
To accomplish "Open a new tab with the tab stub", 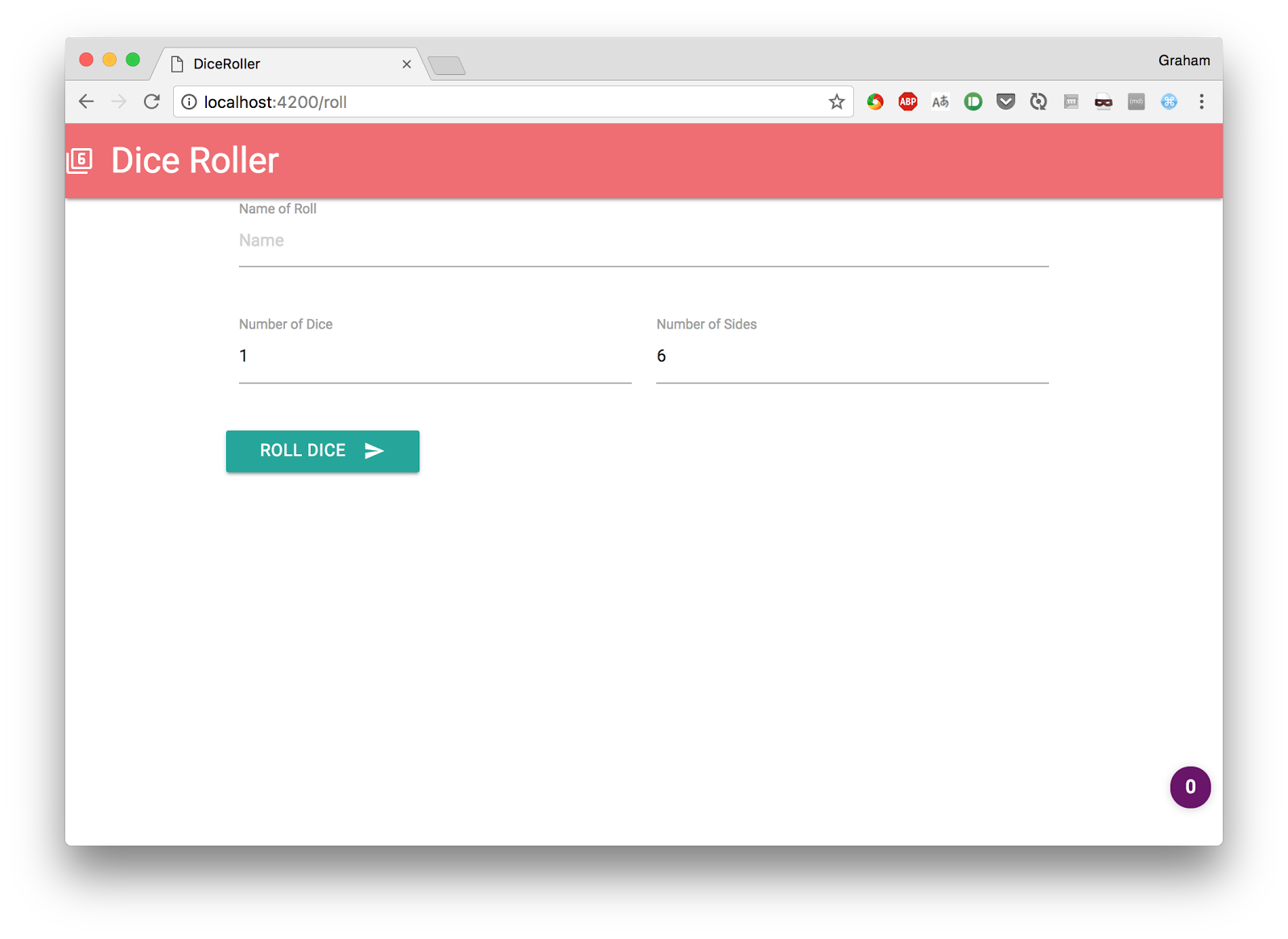I will [448, 64].
